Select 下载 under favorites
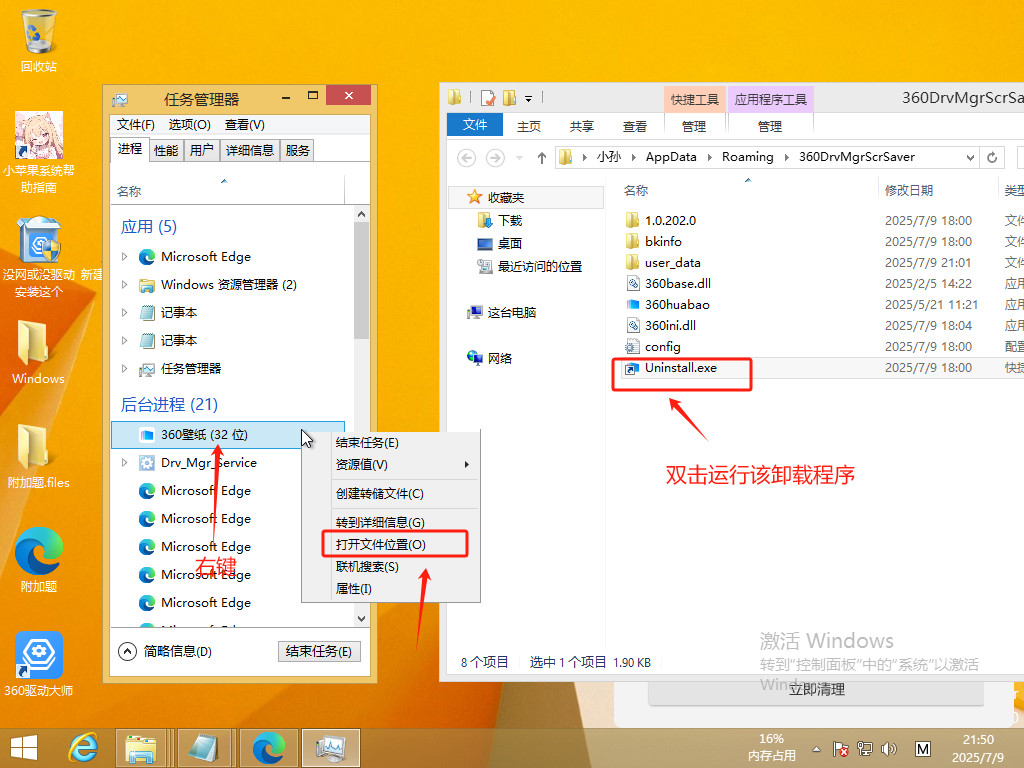The width and height of the screenshot is (1024, 768). [500, 221]
